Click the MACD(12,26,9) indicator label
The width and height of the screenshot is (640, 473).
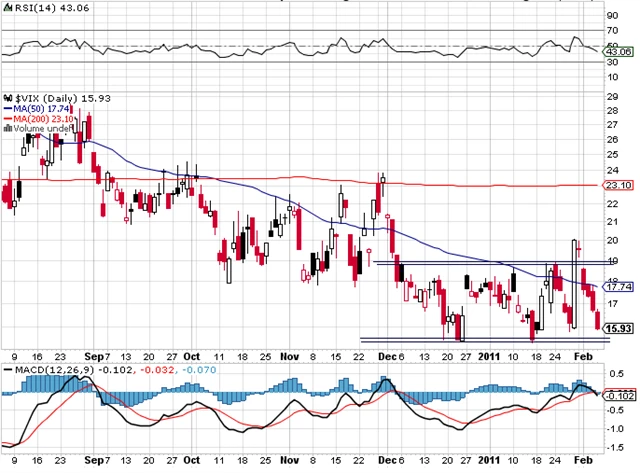[55, 370]
